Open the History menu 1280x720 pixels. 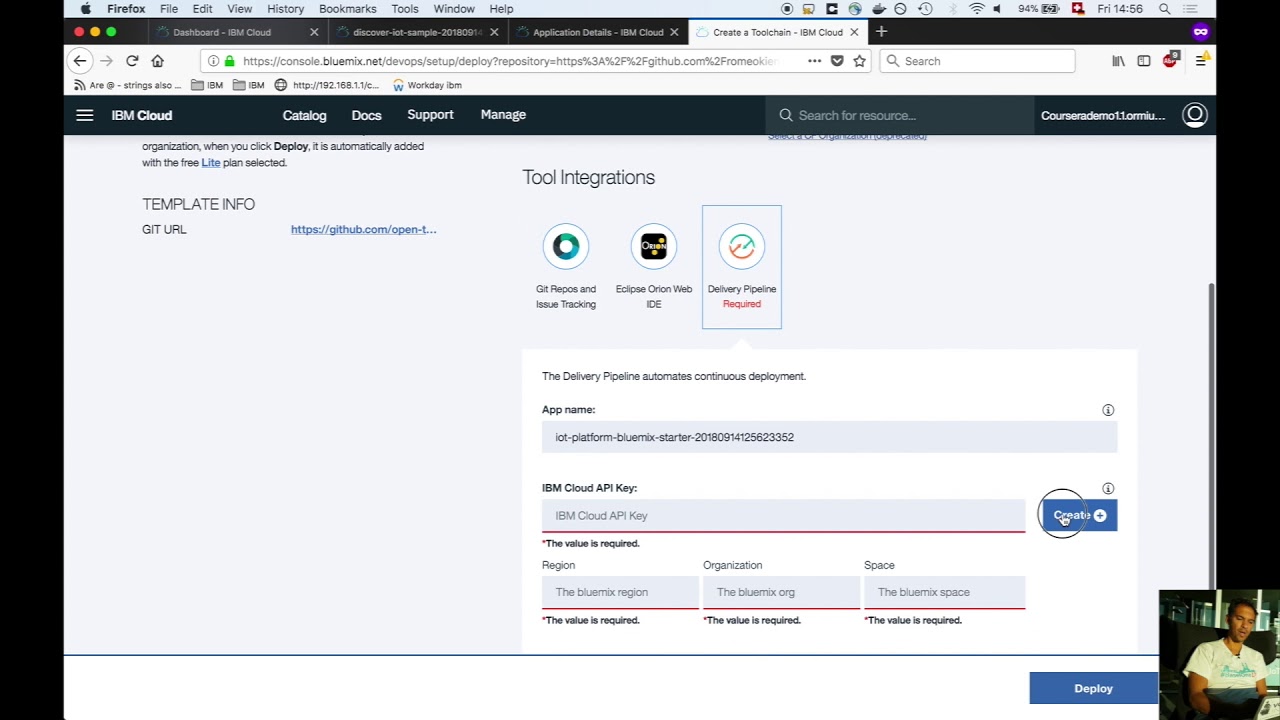tap(285, 9)
